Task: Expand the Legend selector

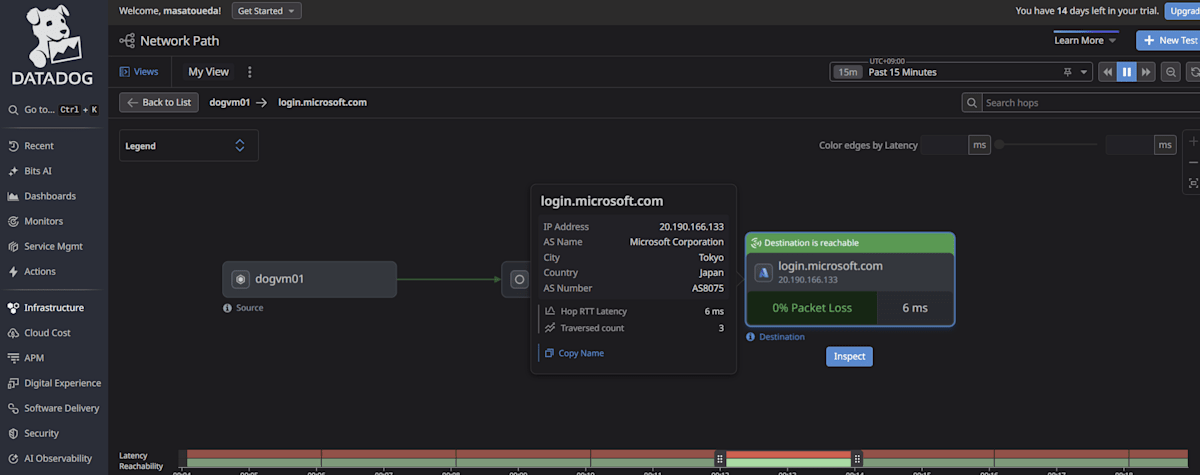Action: (189, 145)
